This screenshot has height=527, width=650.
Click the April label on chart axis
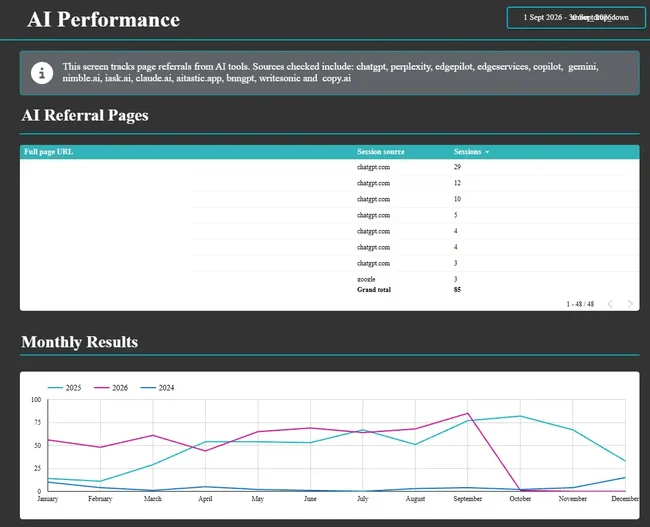tap(205, 499)
